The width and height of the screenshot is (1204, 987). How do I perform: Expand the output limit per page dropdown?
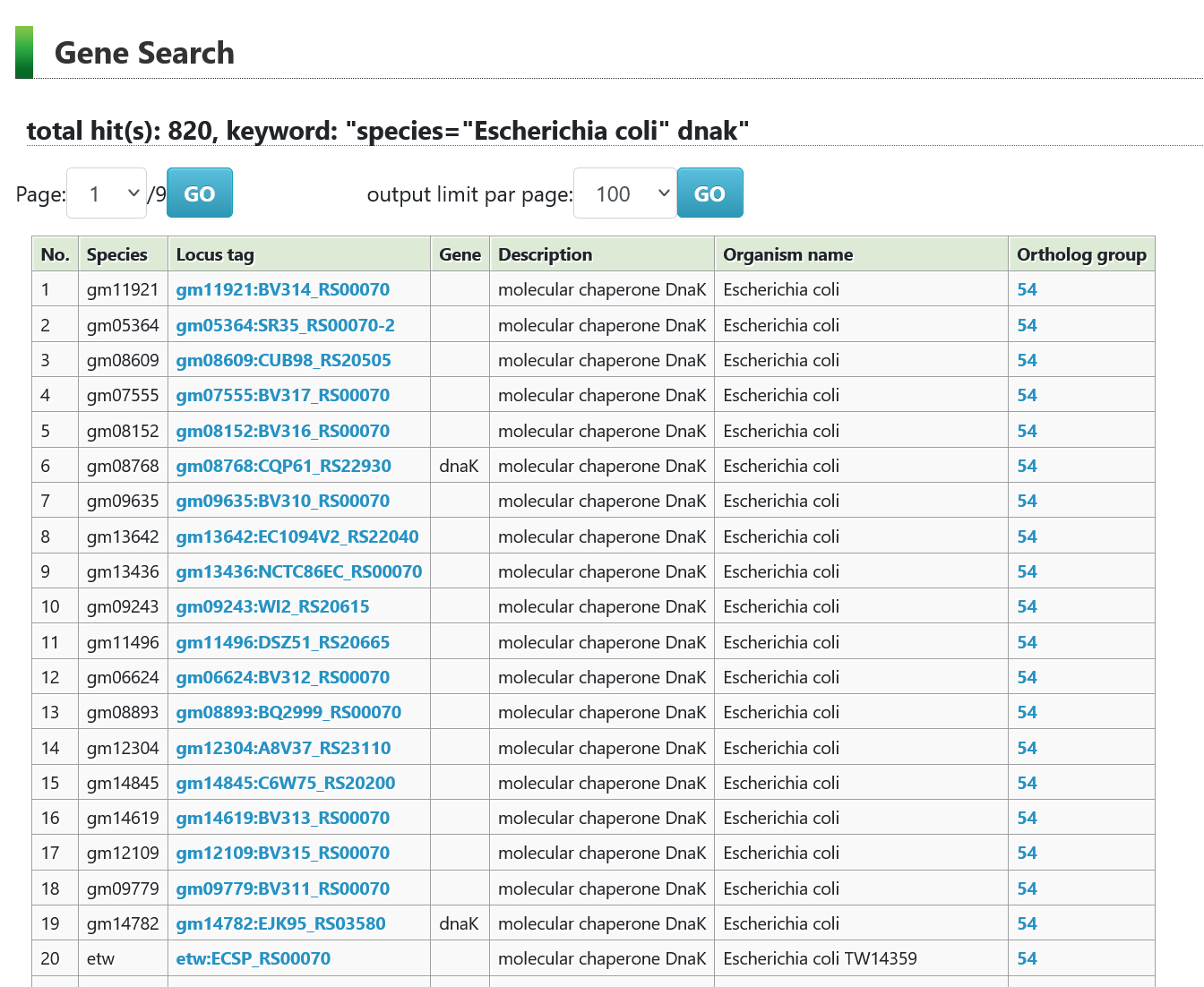623,193
